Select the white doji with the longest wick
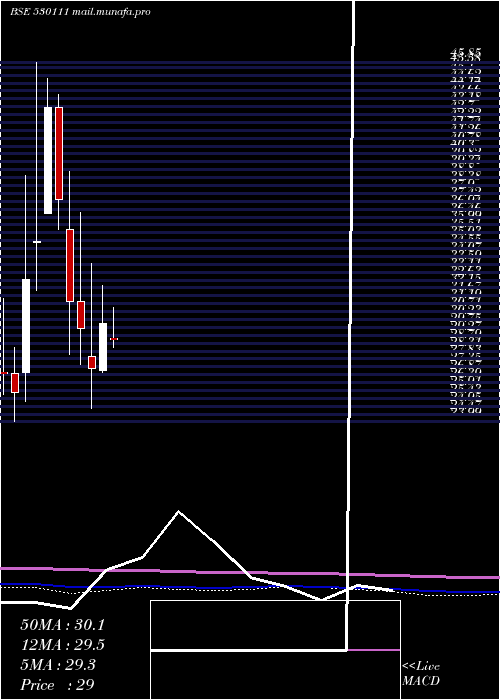 37,242
